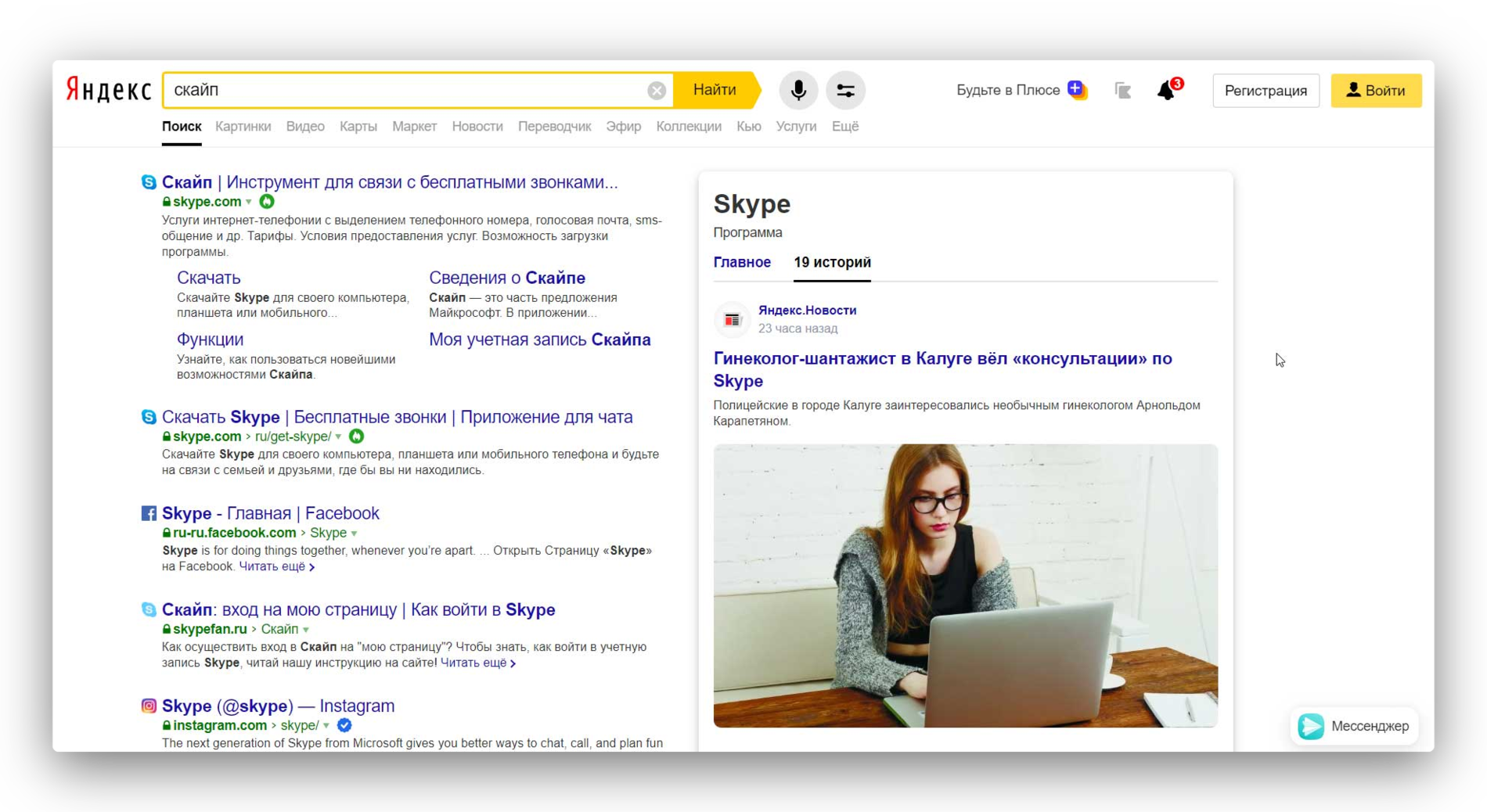
Task: Open the Messenger icon at bottom right
Action: (1311, 726)
